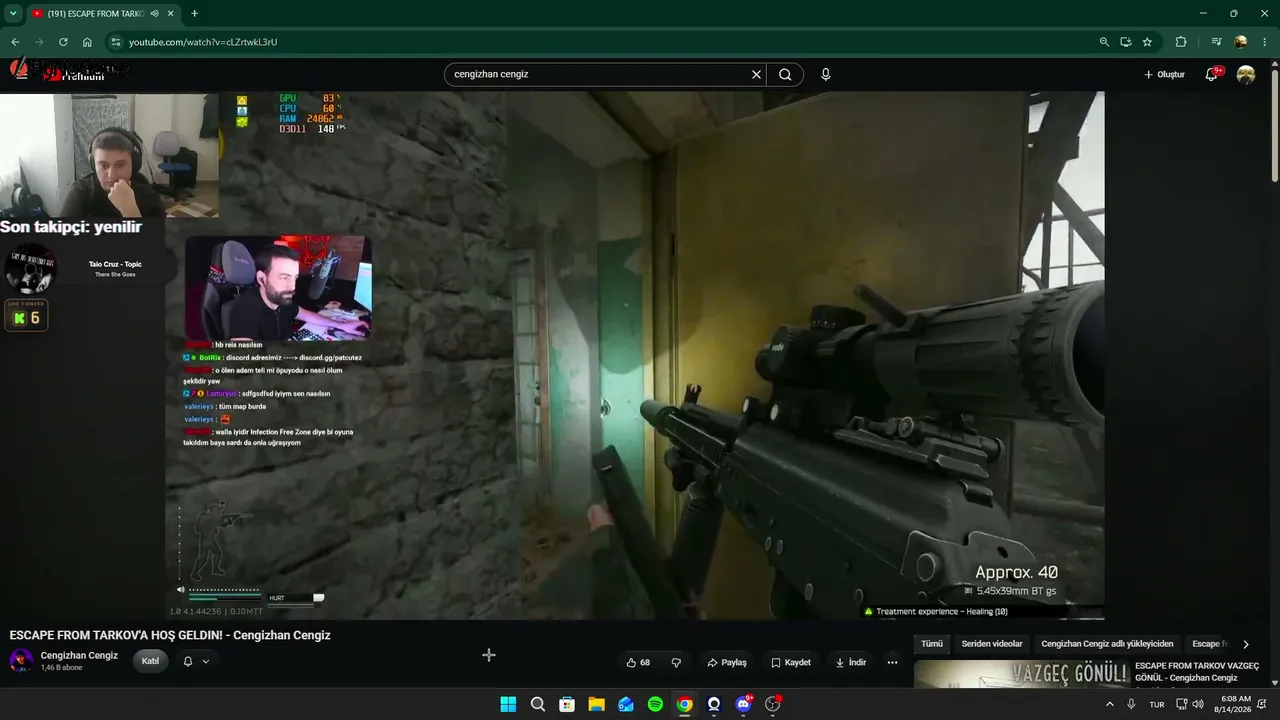Viewport: 1280px width, 720px height.
Task: Clear the search text 'cengizhan cengiz'
Action: (x=756, y=74)
